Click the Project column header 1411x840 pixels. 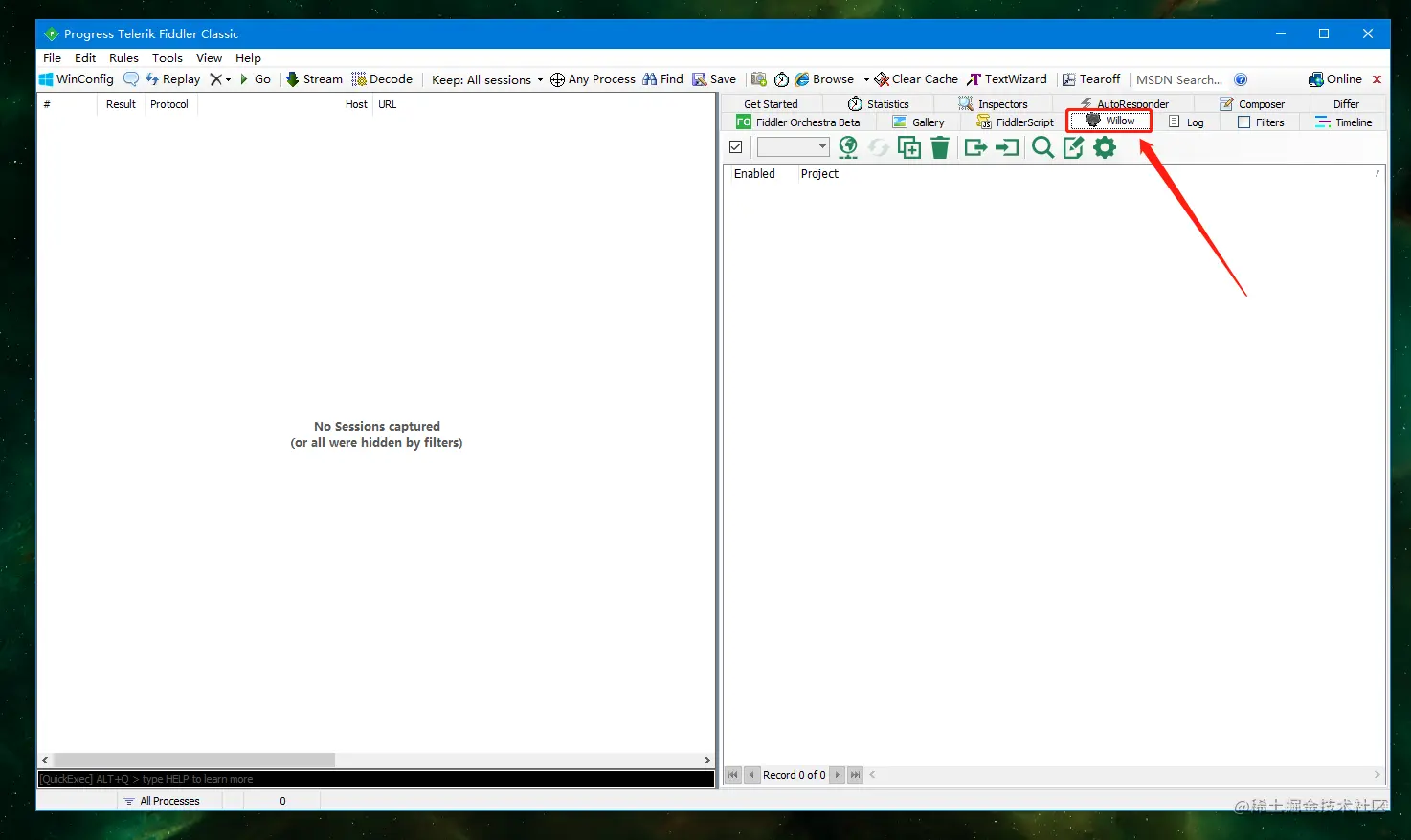(819, 174)
